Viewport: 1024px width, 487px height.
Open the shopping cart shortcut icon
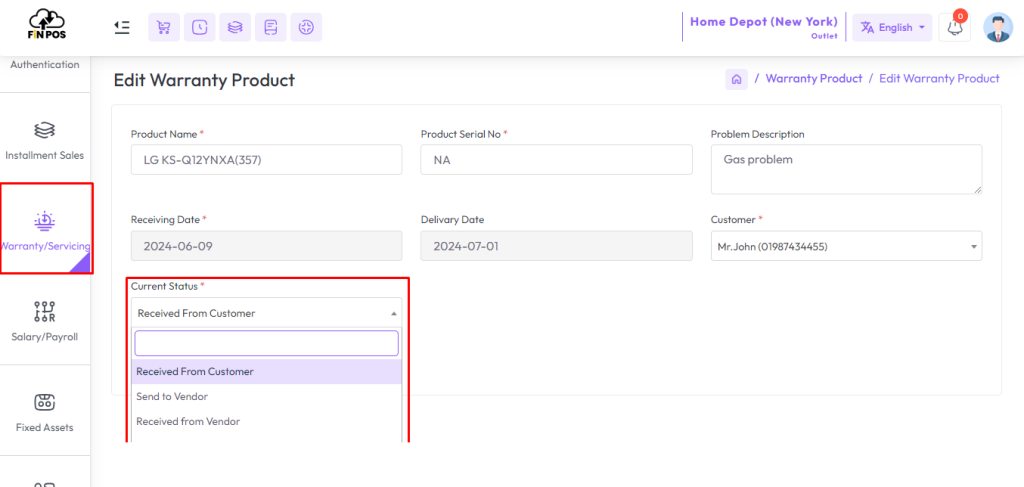[164, 27]
